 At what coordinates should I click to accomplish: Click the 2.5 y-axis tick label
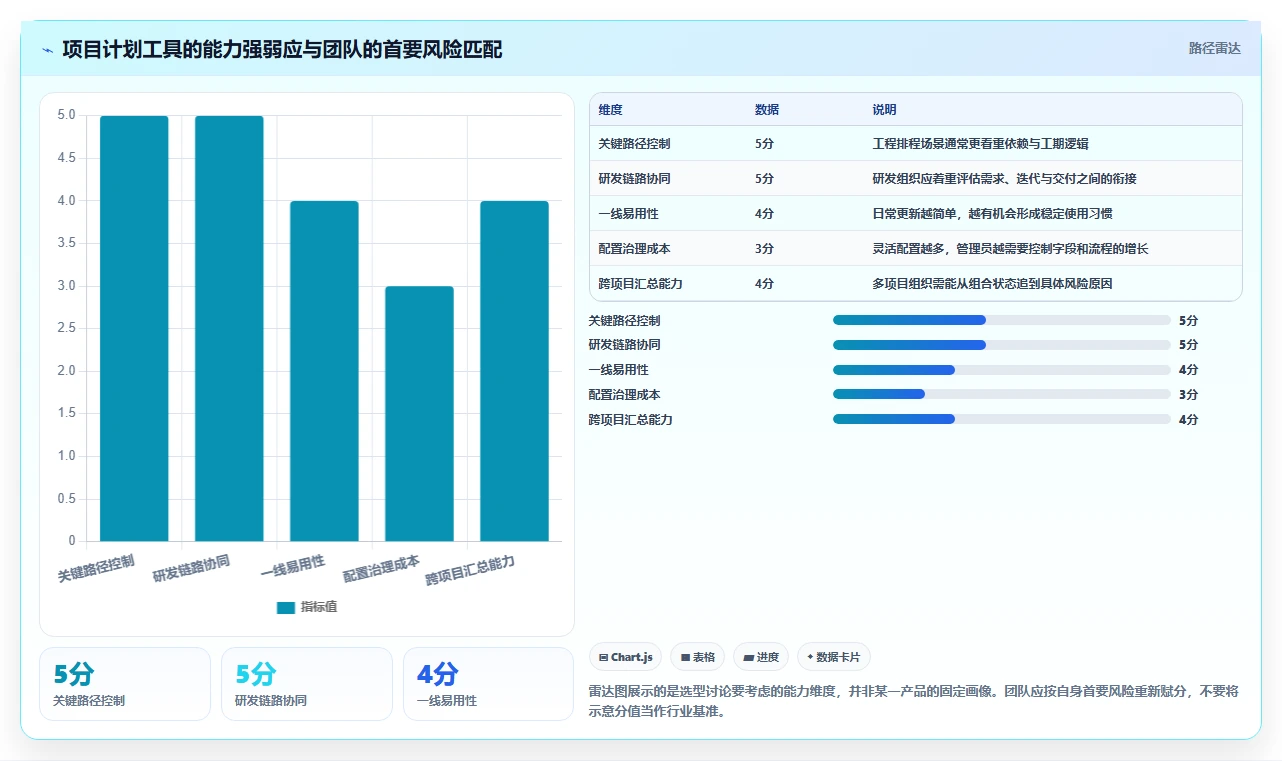[x=66, y=328]
